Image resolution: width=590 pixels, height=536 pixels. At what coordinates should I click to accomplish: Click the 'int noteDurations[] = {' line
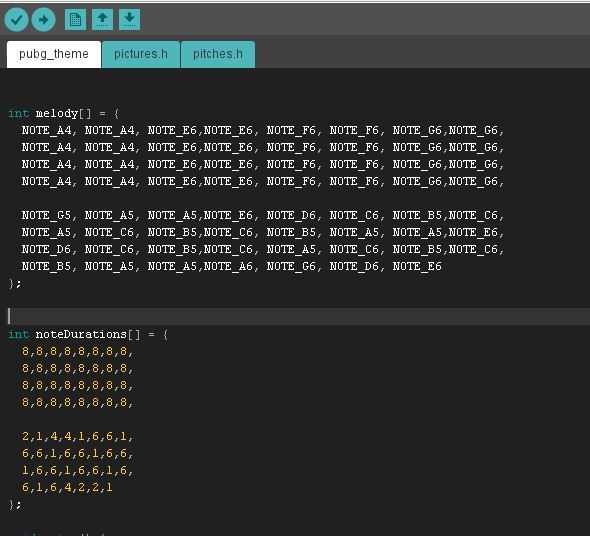[88, 334]
